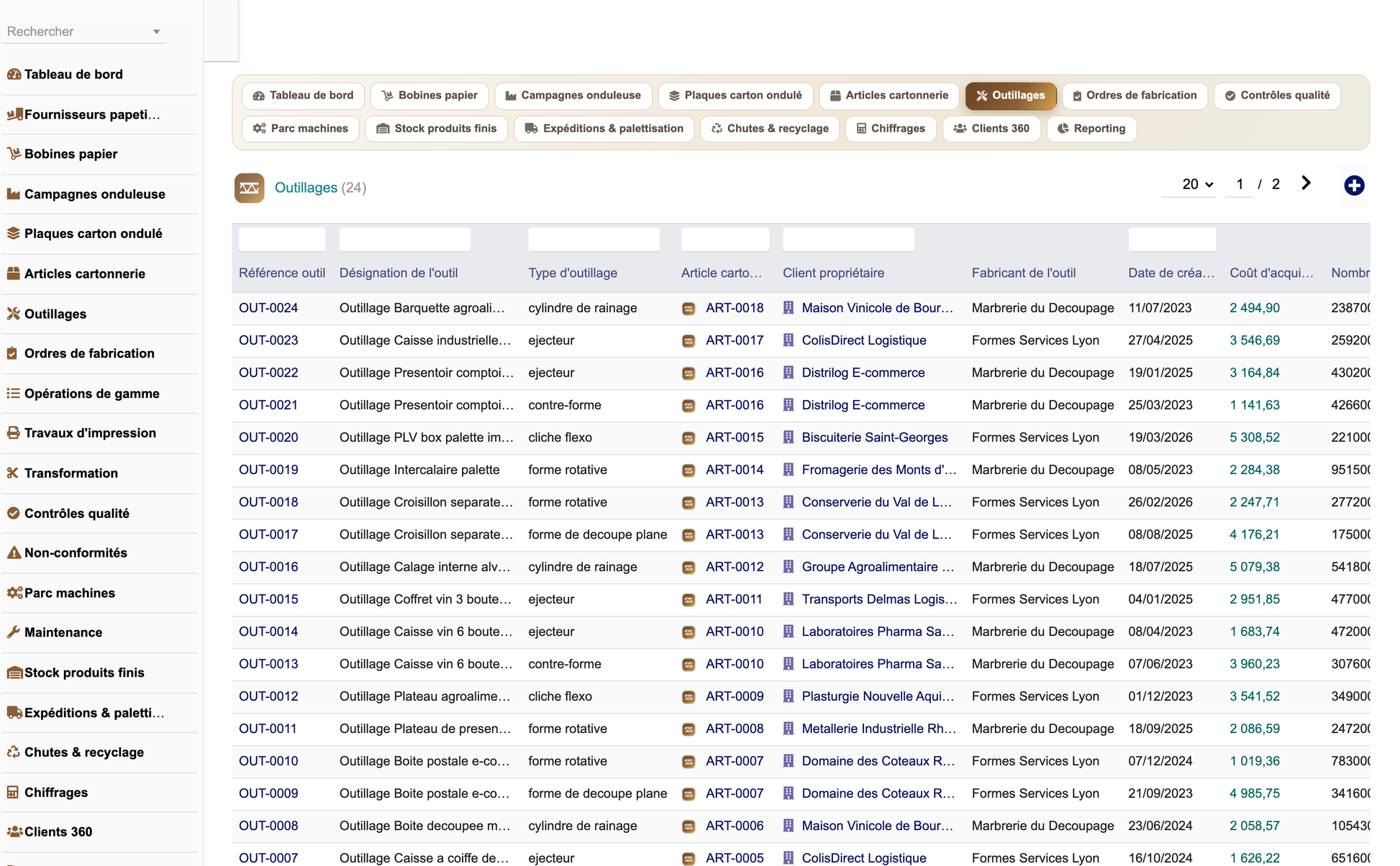
Task: Click the Parc machines gears icon in sidebar
Action: coord(14,593)
